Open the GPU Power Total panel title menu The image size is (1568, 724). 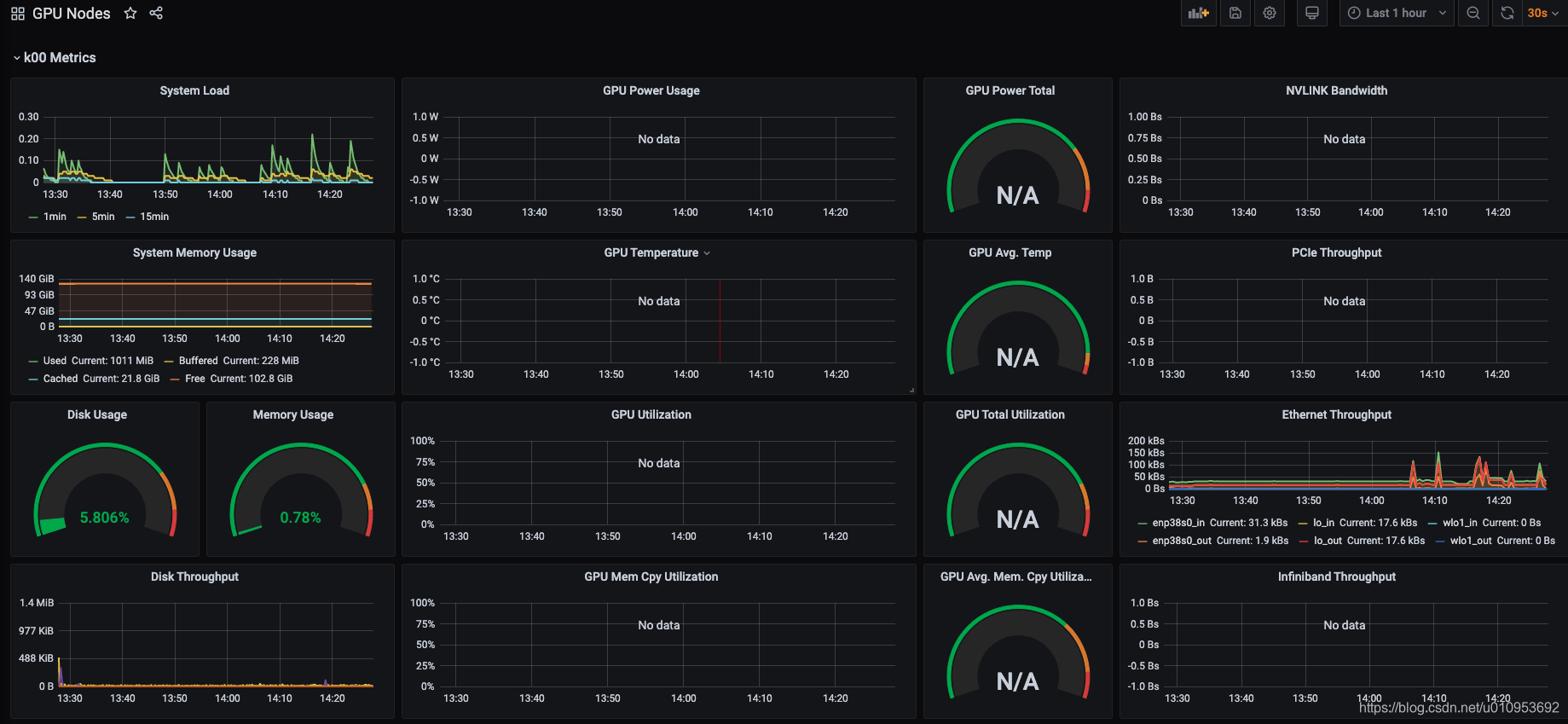(1010, 90)
